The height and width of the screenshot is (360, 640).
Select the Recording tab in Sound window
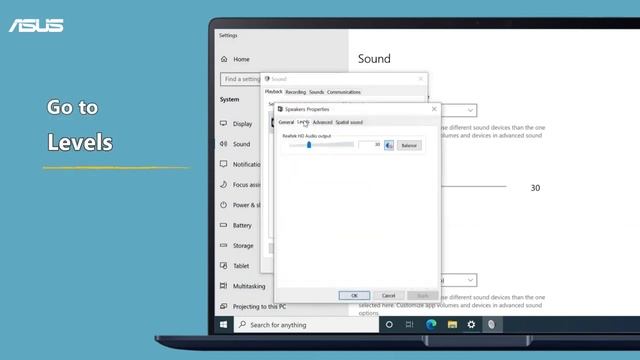pos(296,92)
